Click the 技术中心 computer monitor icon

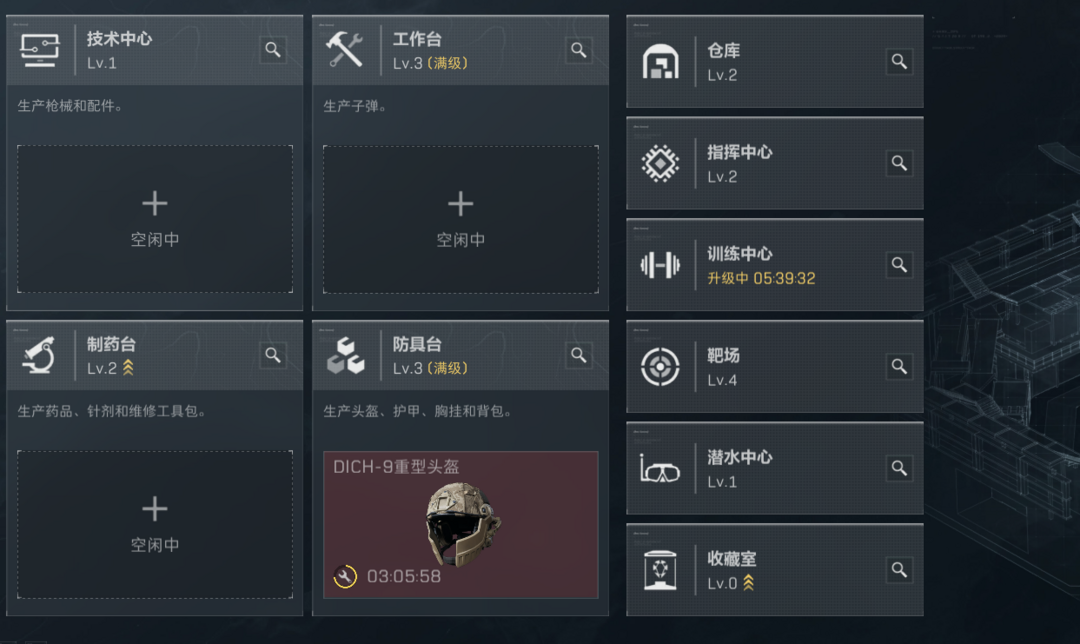click(x=39, y=50)
